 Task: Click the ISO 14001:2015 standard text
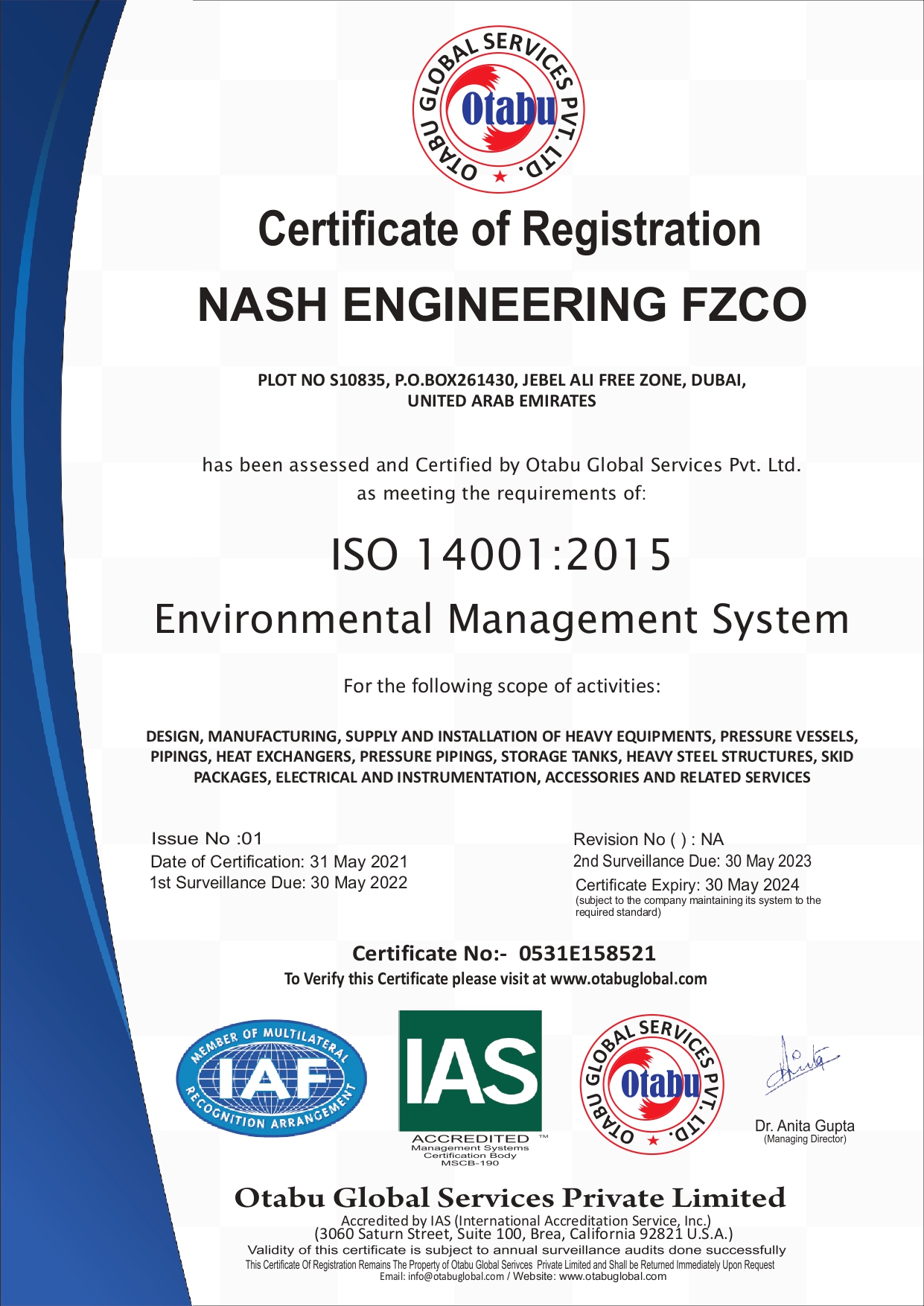coord(501,555)
